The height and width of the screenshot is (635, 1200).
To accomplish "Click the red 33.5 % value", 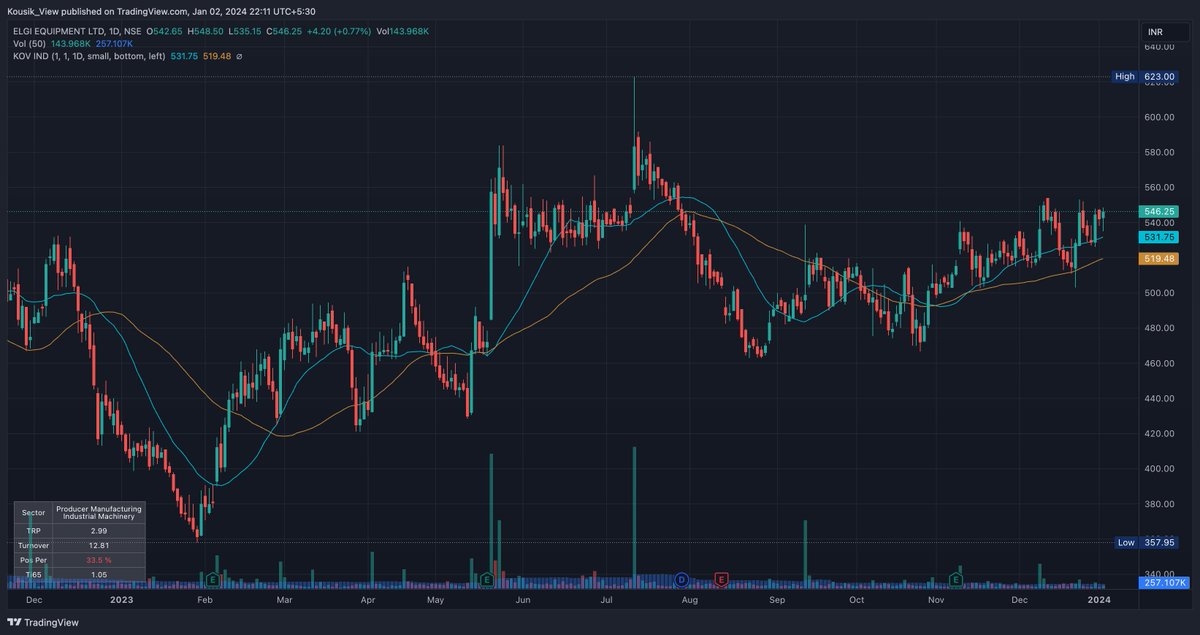I will click(x=98, y=560).
